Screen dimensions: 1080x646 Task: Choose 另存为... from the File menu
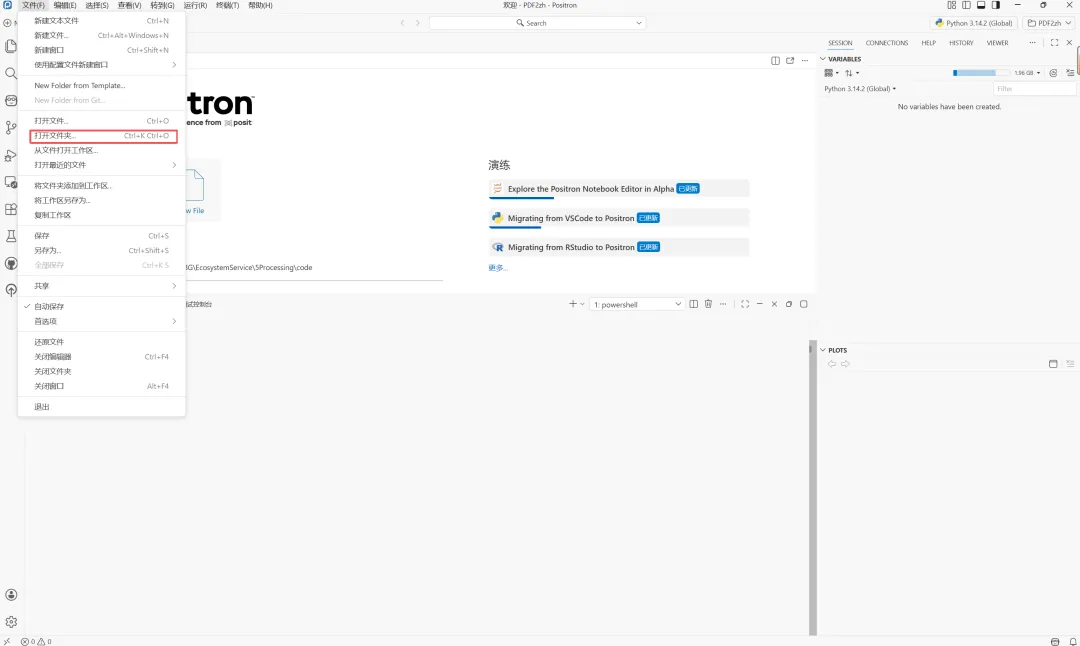point(101,251)
